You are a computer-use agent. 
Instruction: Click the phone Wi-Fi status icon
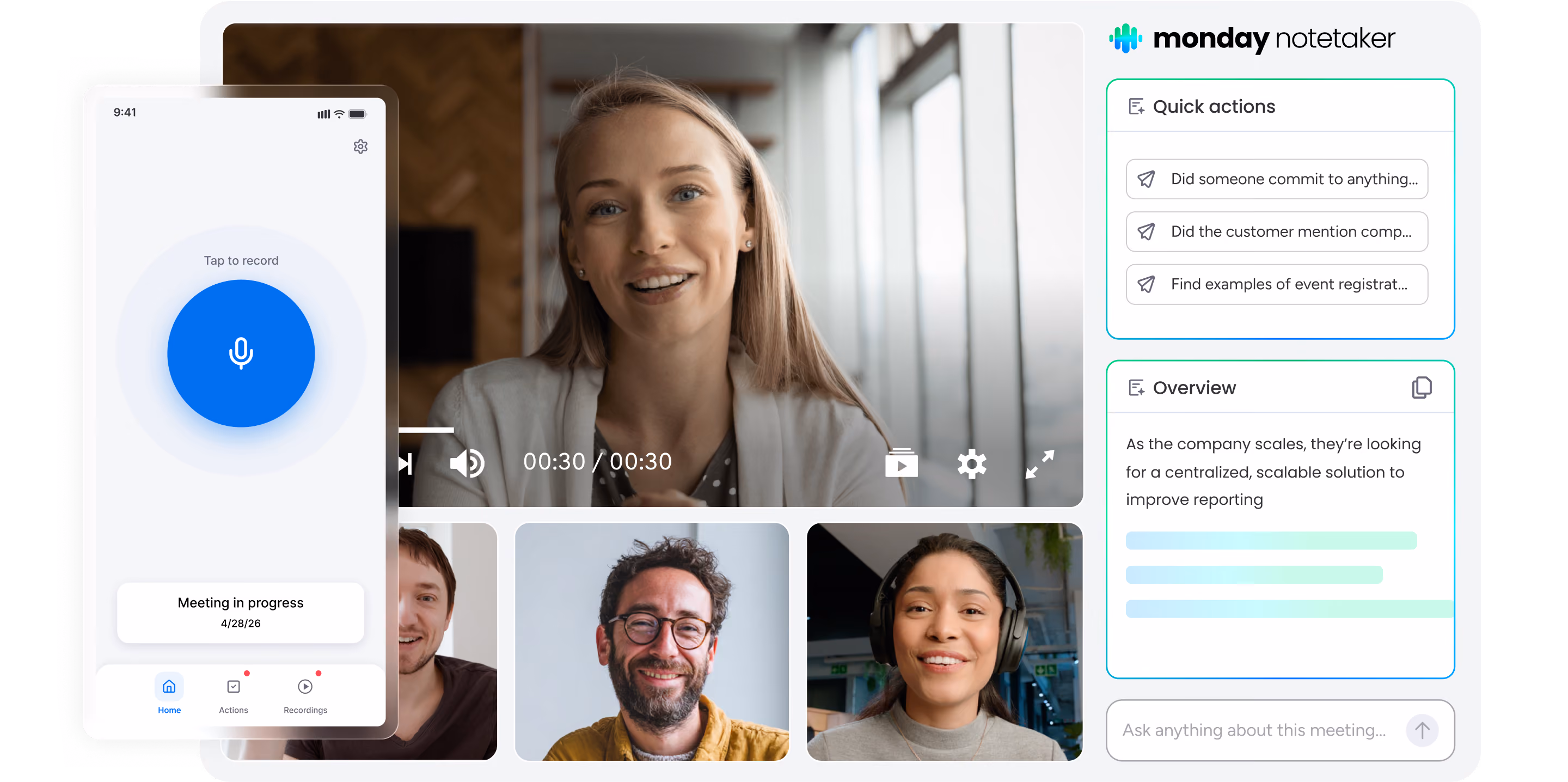click(x=339, y=114)
